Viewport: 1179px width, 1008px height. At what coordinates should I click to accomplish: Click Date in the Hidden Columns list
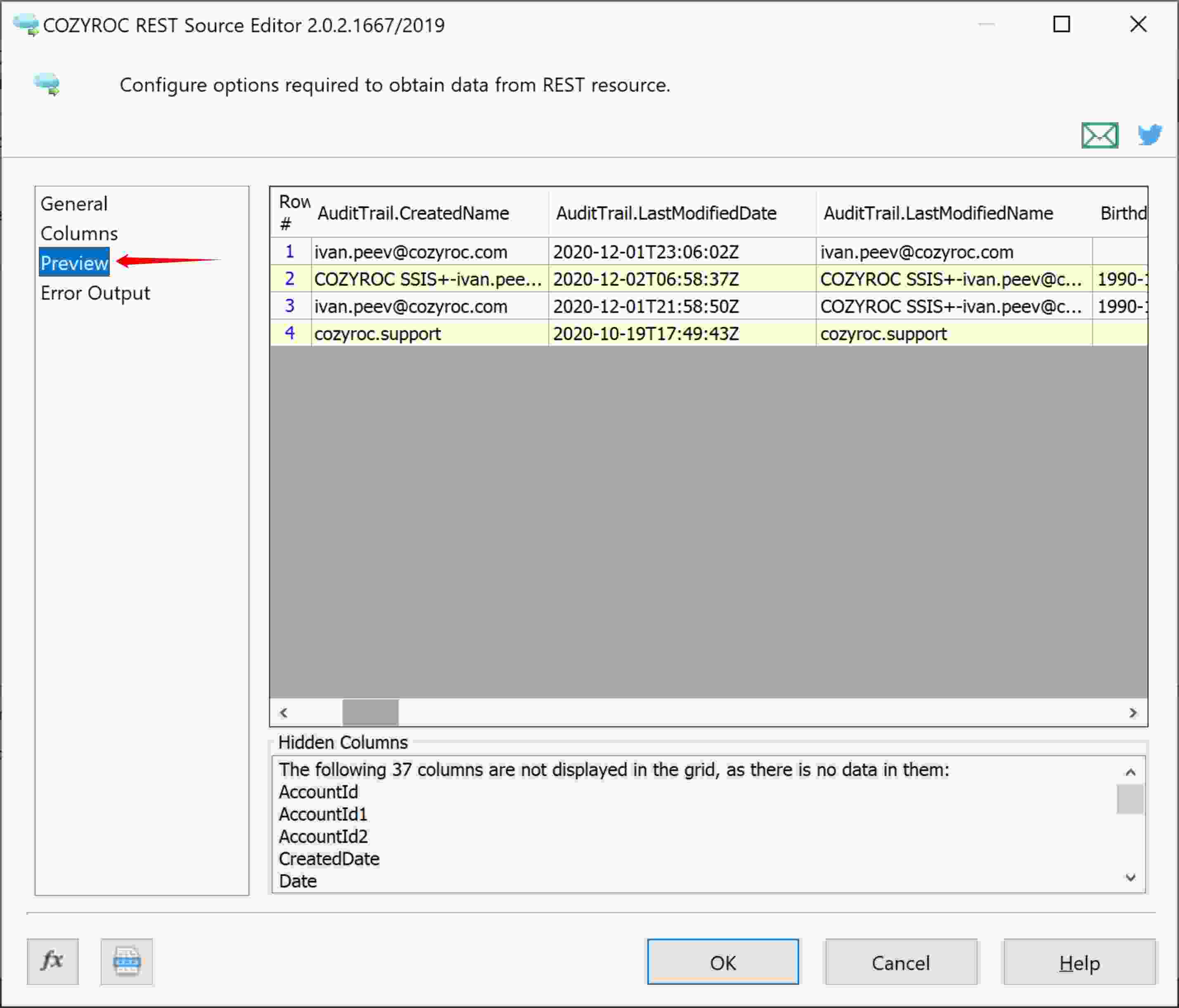pos(298,880)
